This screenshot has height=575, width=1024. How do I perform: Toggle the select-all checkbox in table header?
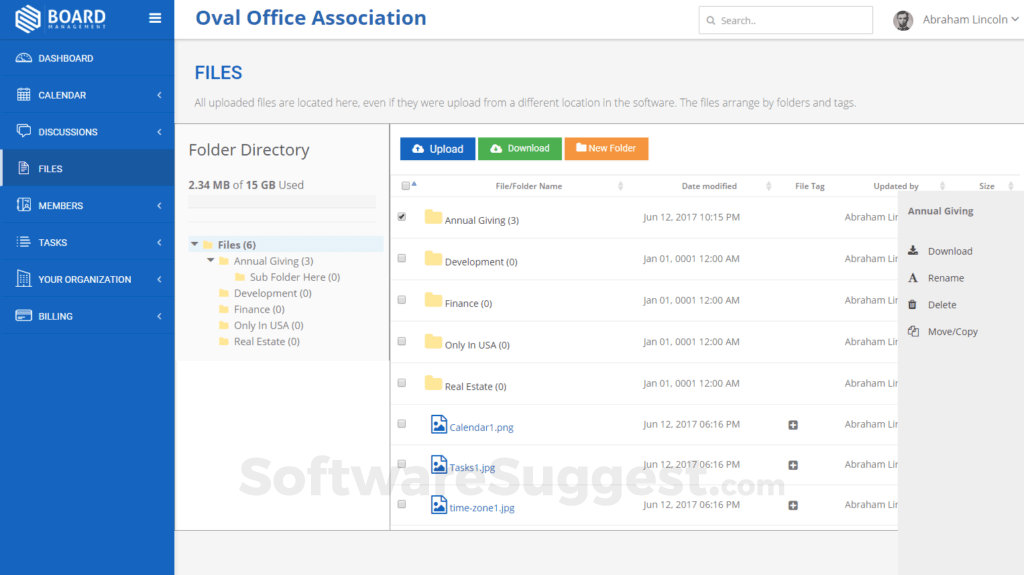coord(405,185)
